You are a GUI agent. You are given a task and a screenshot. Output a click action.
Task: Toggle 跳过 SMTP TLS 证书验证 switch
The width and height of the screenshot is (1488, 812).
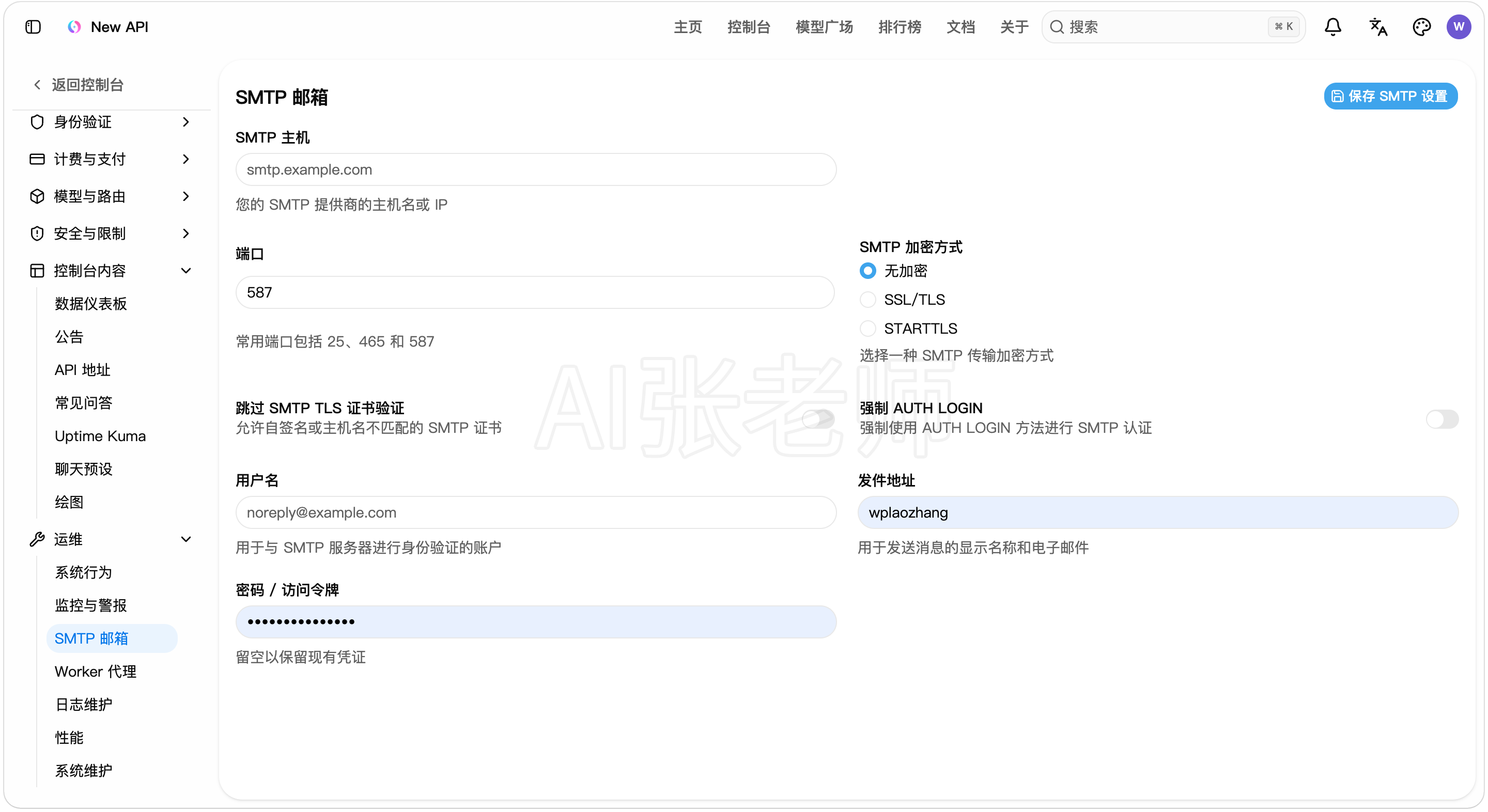tap(818, 419)
